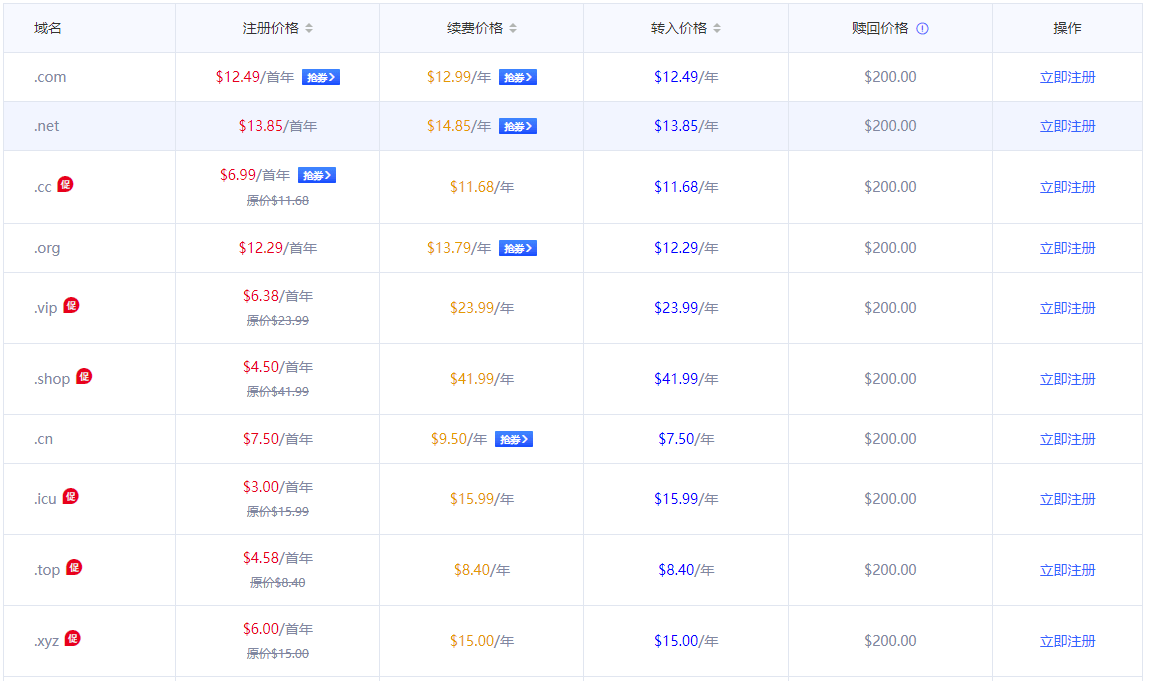1150x681 pixels.
Task: Click the 操作 column header
Action: point(1067,28)
